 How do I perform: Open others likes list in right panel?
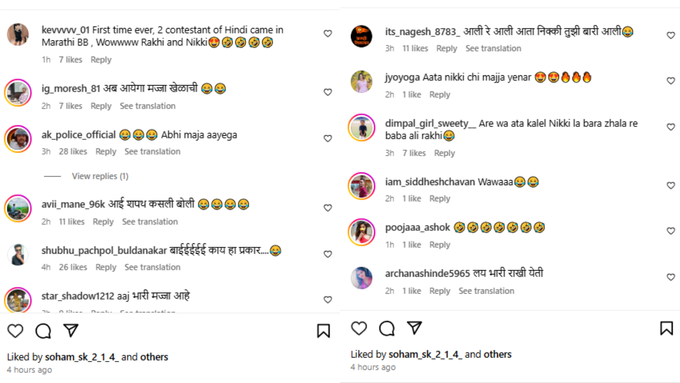[497, 354]
